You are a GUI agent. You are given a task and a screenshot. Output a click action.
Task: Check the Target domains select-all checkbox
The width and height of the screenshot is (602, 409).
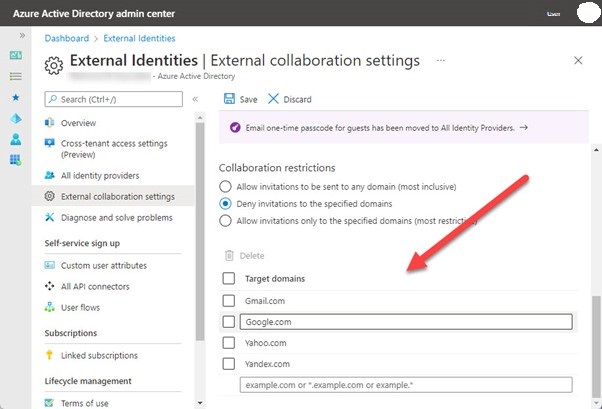[x=229, y=278]
